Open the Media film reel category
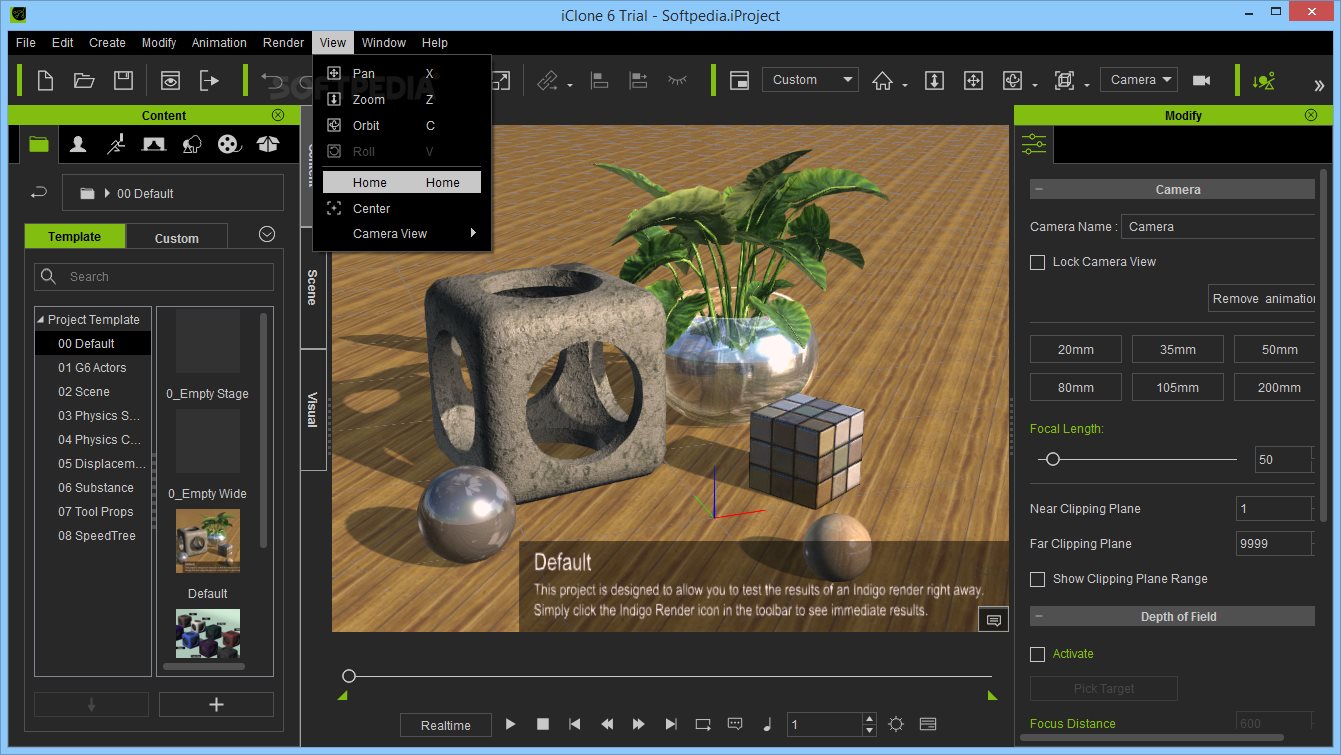Image resolution: width=1341 pixels, height=755 pixels. tap(230, 145)
